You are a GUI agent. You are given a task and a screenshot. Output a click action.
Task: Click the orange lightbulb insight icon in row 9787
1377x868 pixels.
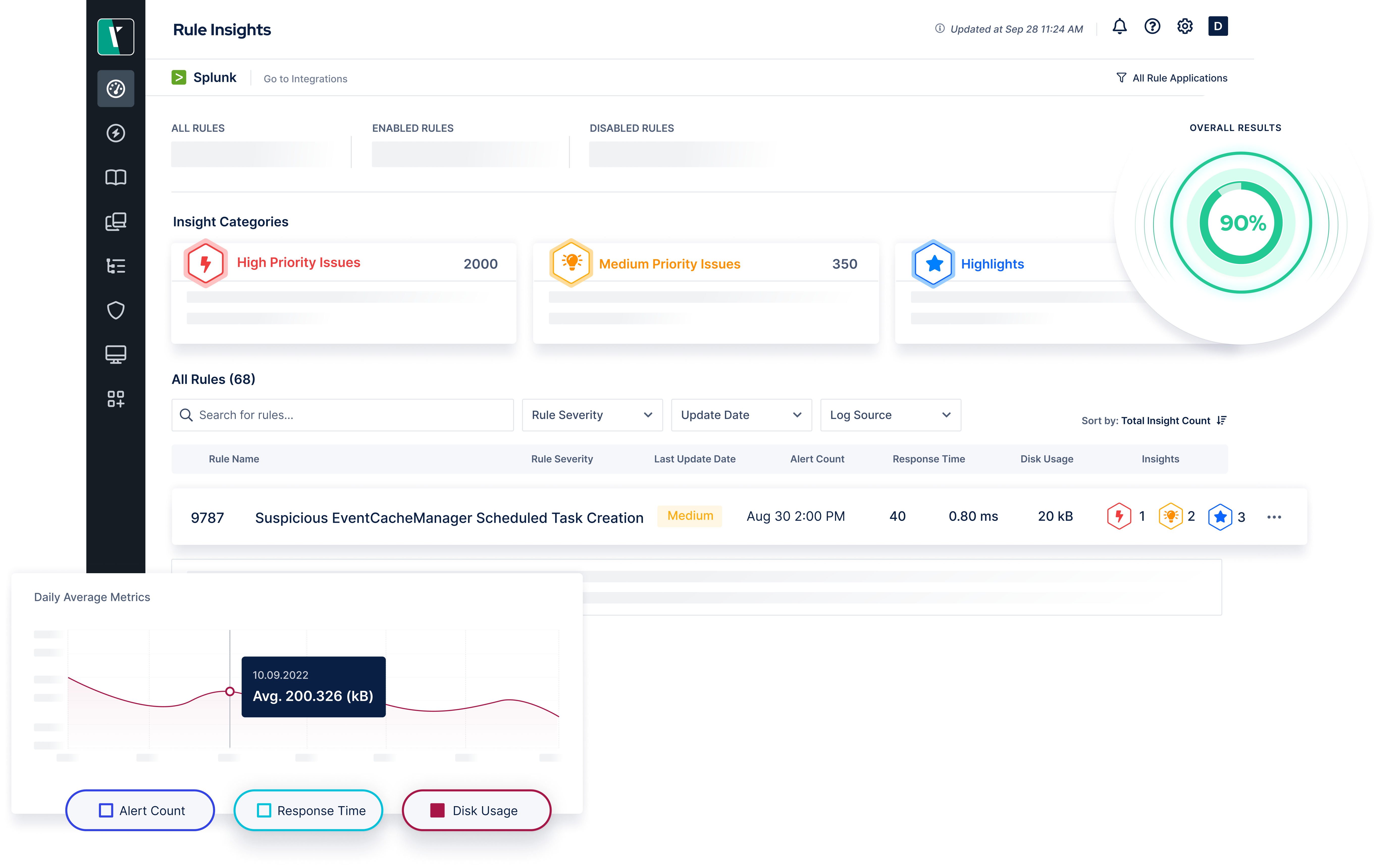pyautogui.click(x=1170, y=516)
